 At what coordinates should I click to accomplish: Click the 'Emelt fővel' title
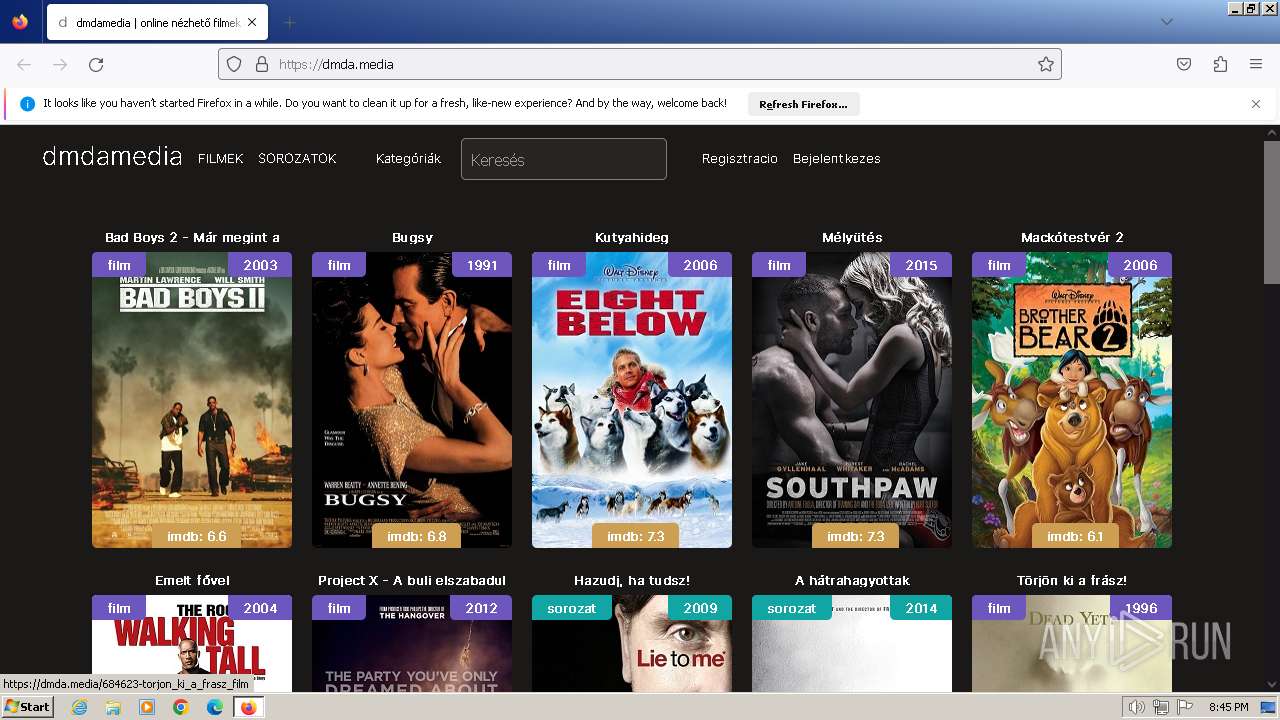[192, 581]
